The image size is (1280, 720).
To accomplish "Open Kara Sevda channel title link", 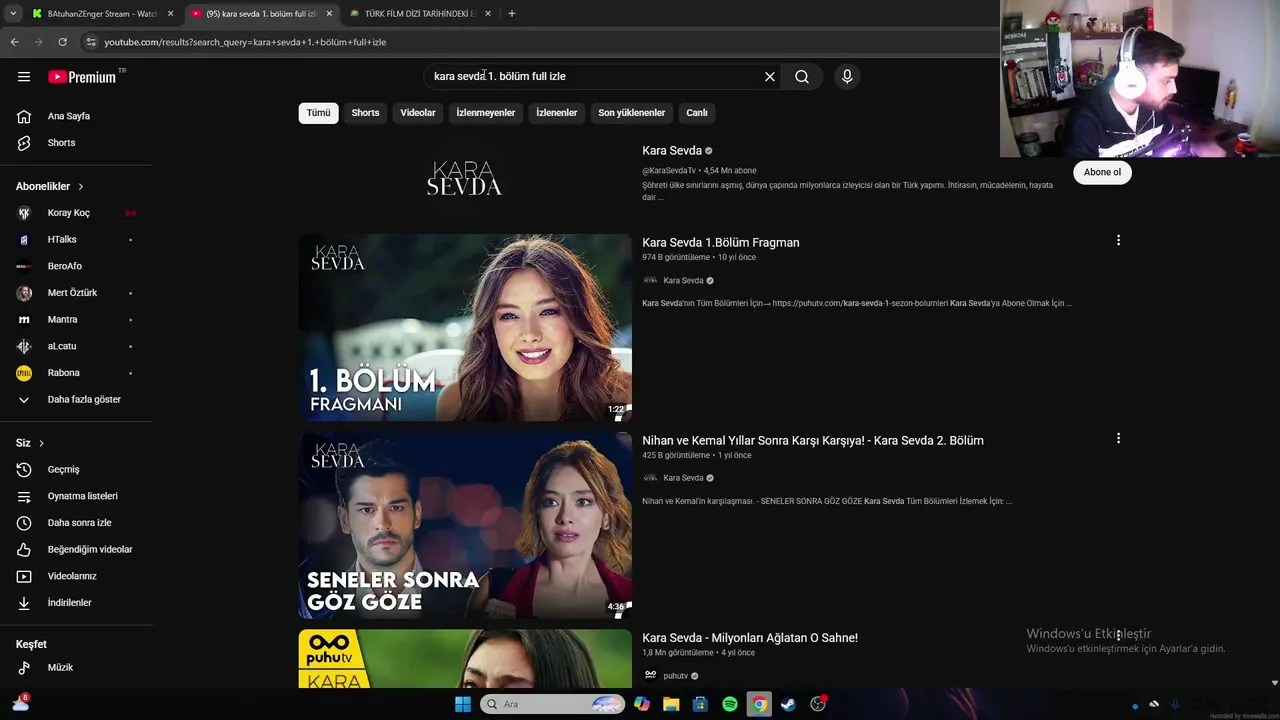I will 672,151.
